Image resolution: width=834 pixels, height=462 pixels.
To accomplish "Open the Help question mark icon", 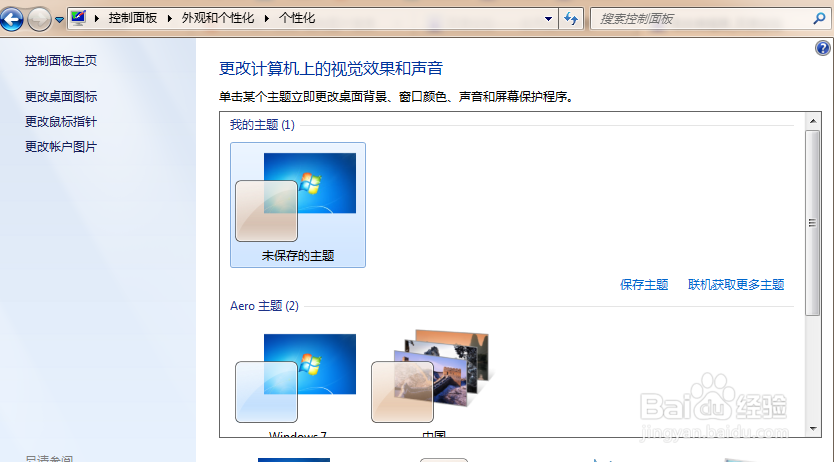I will tap(823, 48).
